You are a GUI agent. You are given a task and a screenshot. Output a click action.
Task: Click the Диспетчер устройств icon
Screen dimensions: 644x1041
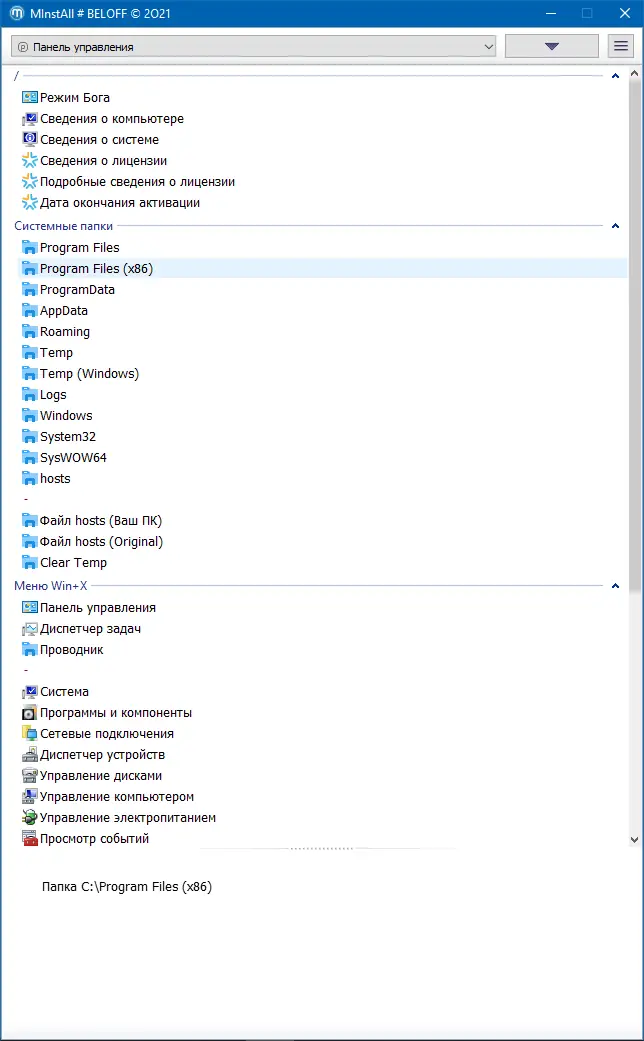[29, 755]
